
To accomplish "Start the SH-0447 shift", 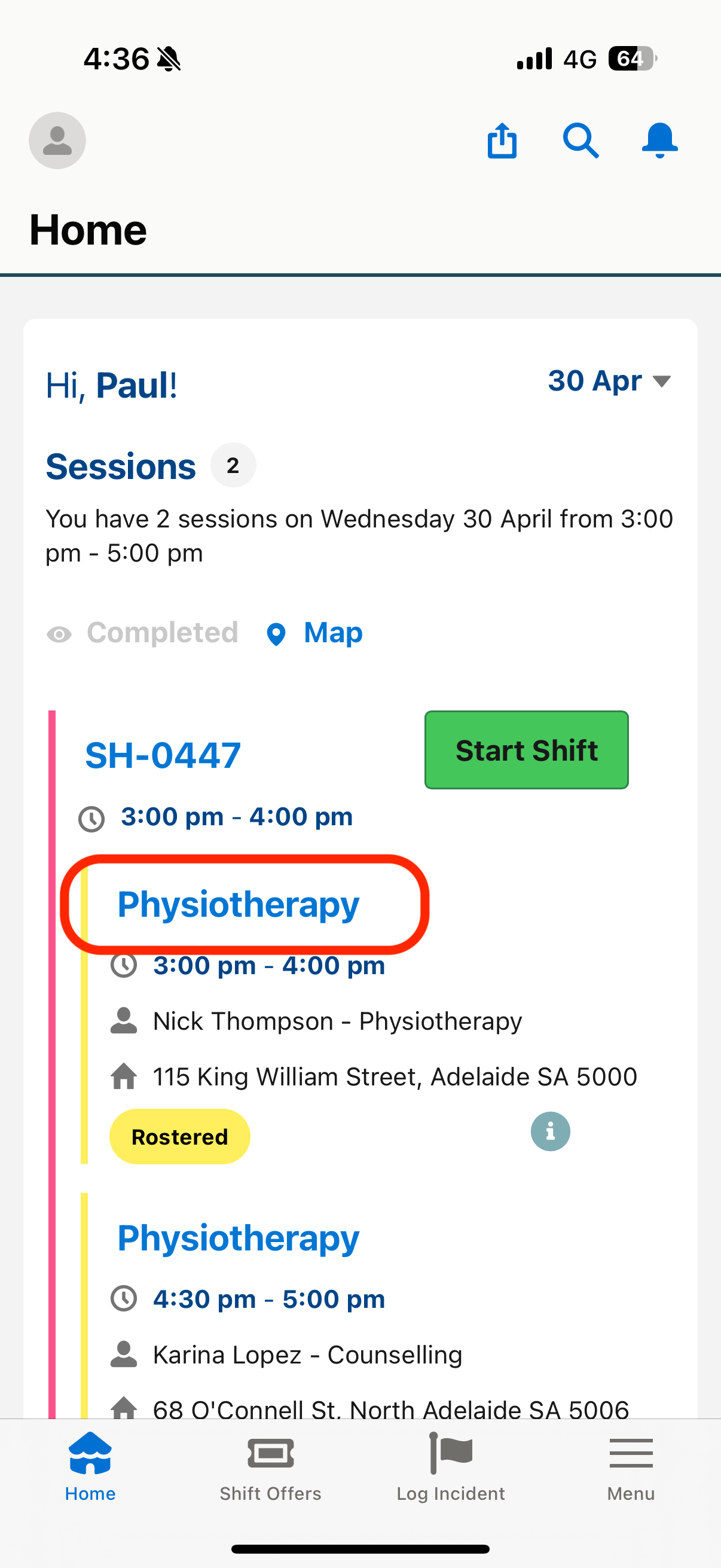I will tap(526, 750).
